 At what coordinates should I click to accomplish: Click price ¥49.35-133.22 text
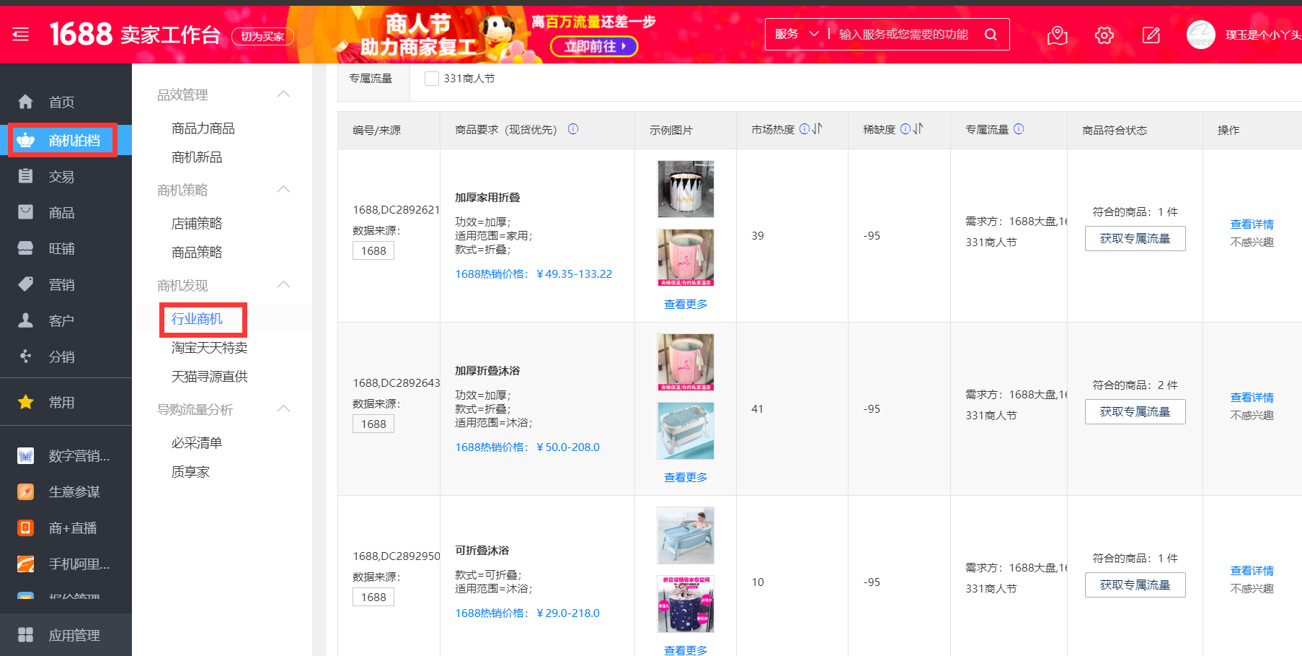[574, 274]
